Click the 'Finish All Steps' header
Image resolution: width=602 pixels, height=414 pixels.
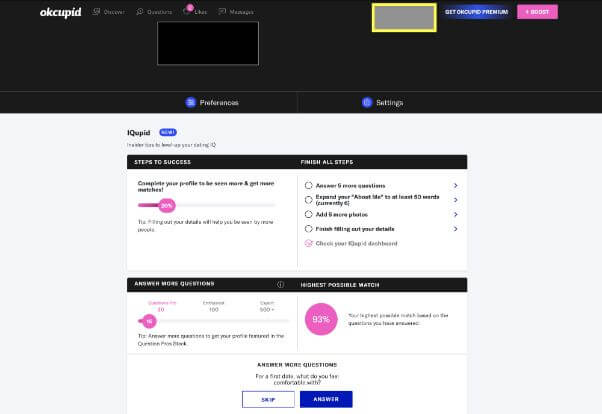[327, 162]
